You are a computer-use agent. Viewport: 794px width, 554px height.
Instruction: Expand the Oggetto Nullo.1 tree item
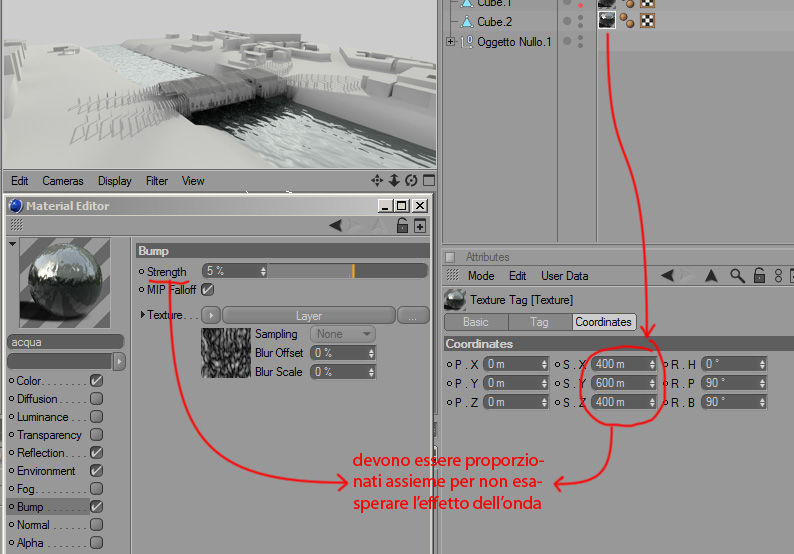(450, 42)
